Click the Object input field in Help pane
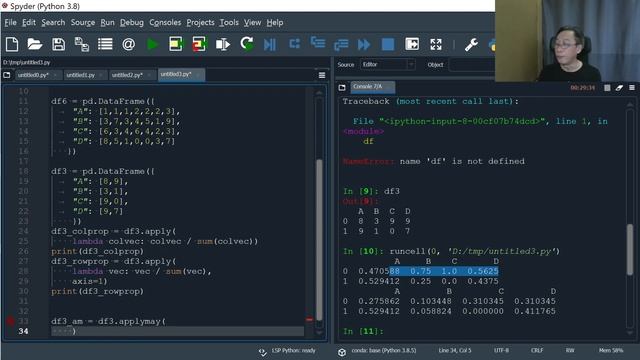The width and height of the screenshot is (640, 360). point(472,64)
